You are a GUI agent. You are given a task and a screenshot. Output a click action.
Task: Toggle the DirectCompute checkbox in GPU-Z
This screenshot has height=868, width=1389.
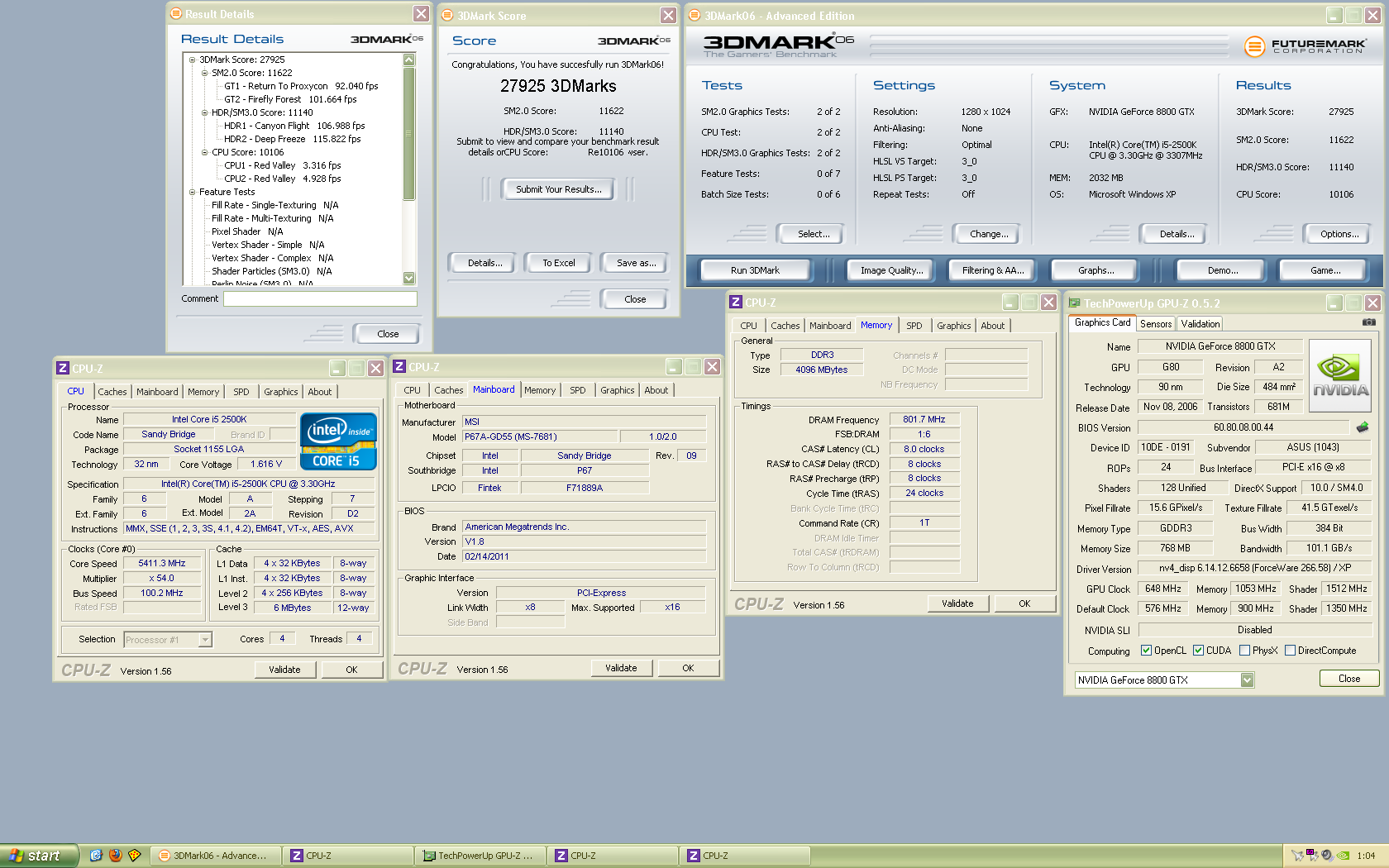click(1290, 651)
